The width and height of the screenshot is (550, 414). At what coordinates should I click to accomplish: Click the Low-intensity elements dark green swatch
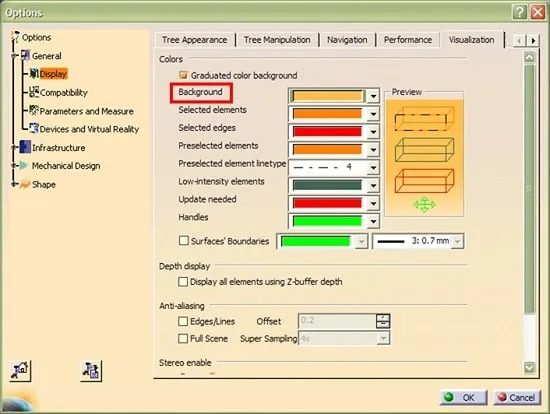[327, 185]
